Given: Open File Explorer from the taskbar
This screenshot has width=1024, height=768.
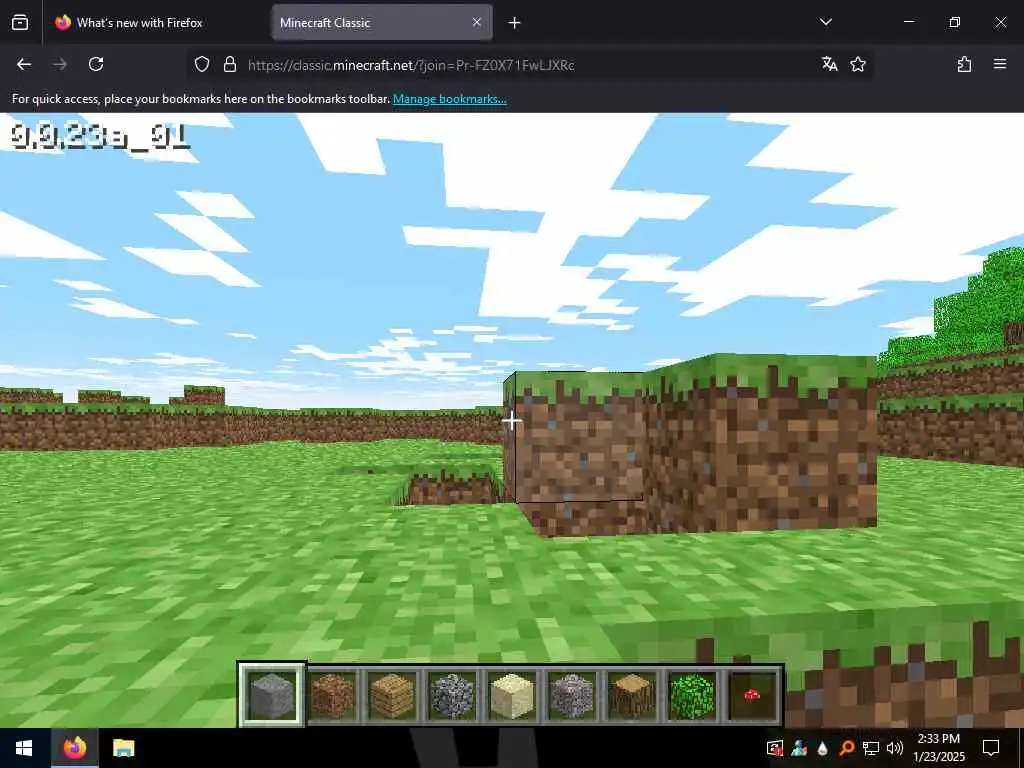Looking at the screenshot, I should [x=123, y=748].
